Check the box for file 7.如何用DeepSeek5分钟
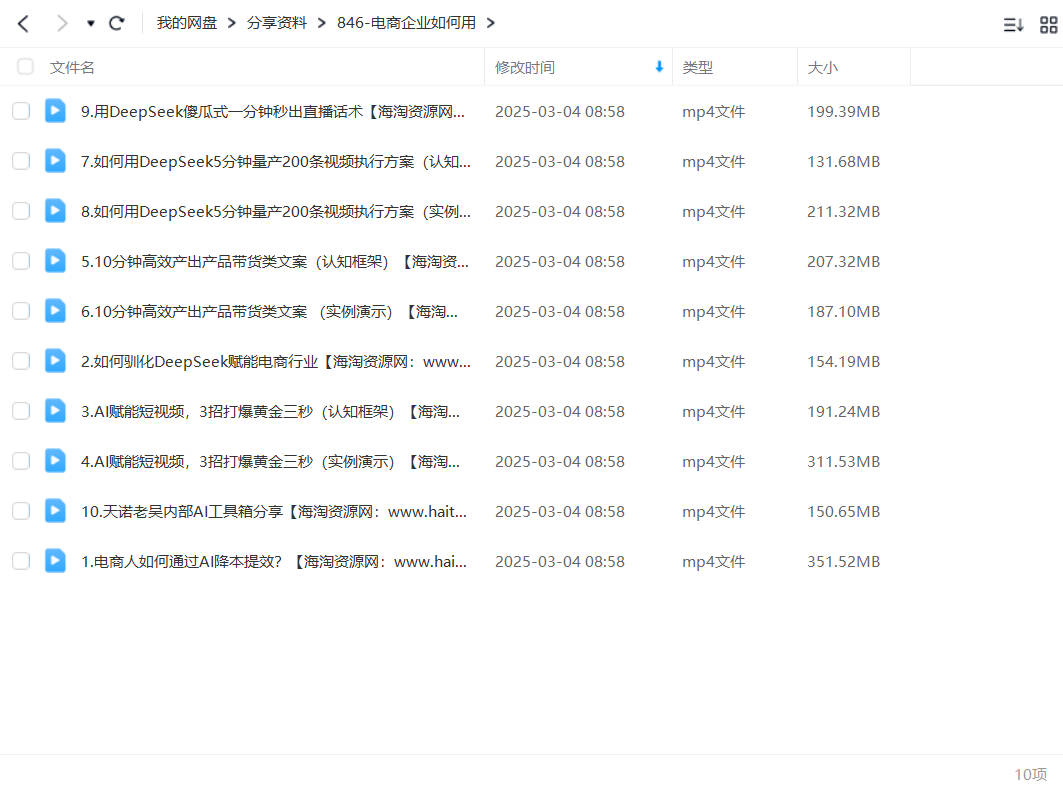The image size is (1063, 791). [21, 161]
